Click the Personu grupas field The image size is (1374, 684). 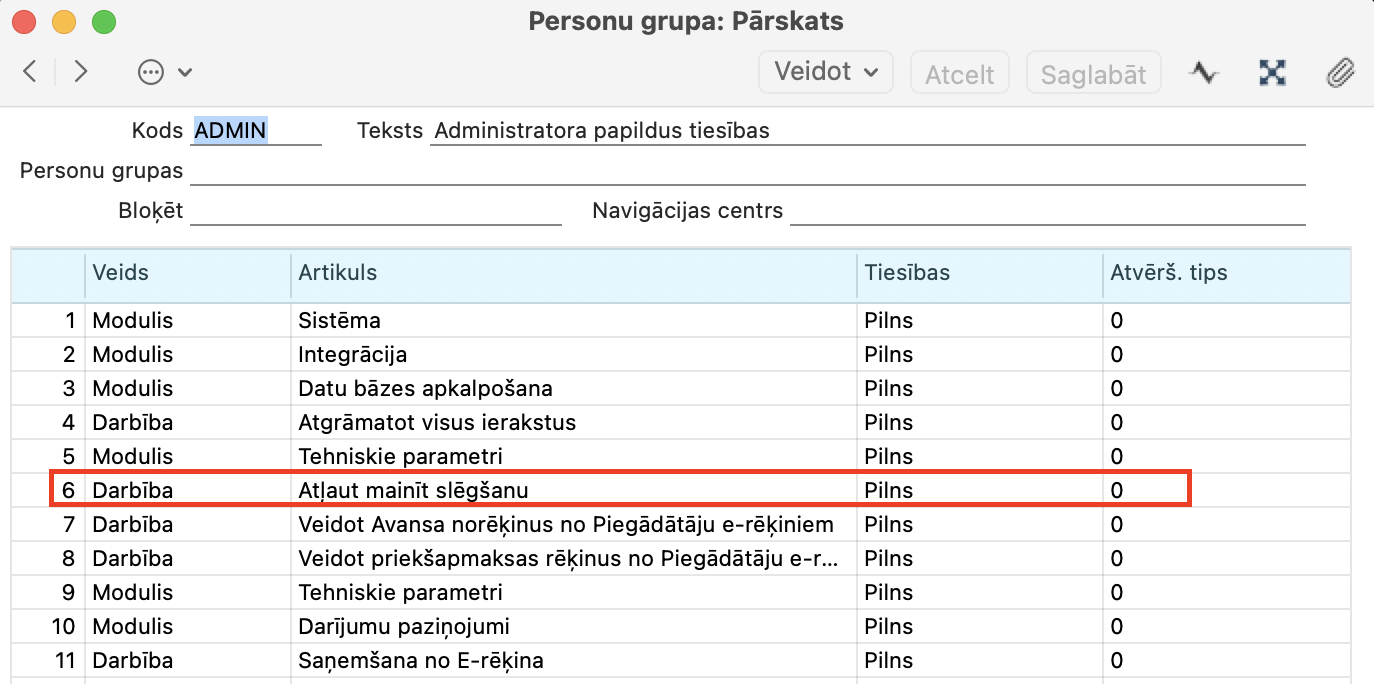746,171
